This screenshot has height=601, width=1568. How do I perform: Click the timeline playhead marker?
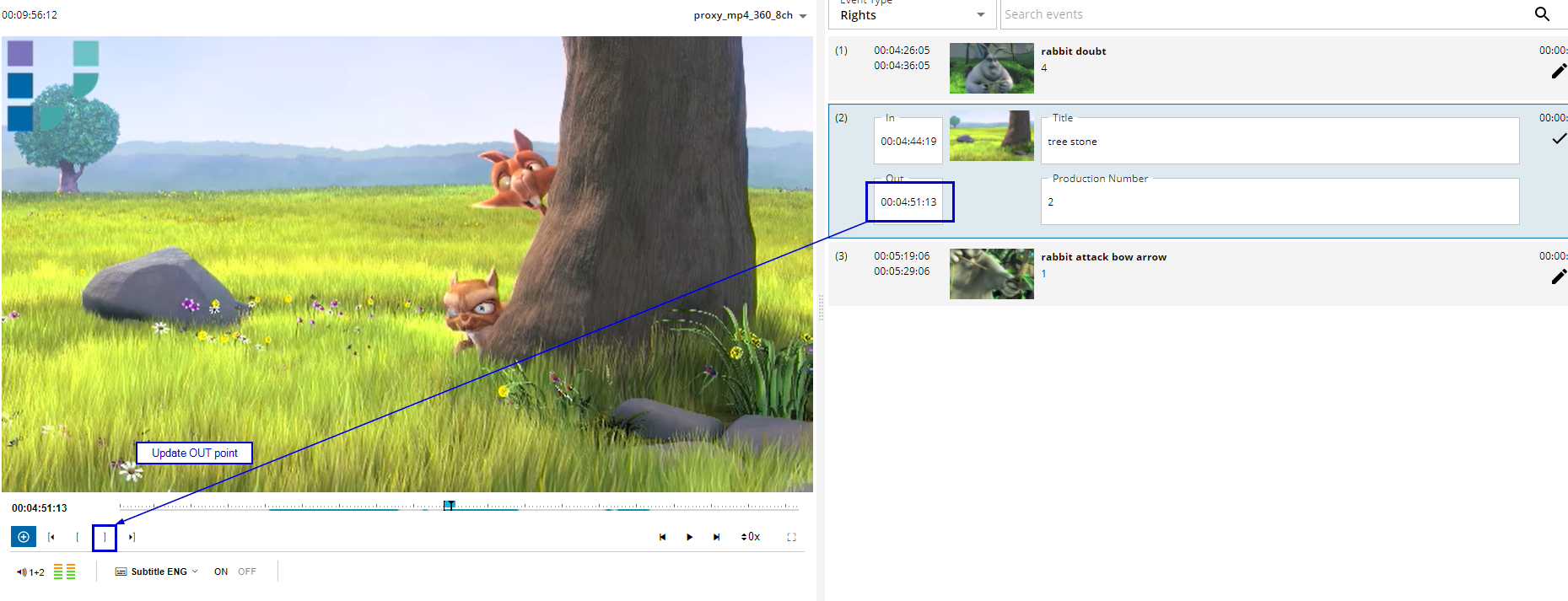(450, 505)
